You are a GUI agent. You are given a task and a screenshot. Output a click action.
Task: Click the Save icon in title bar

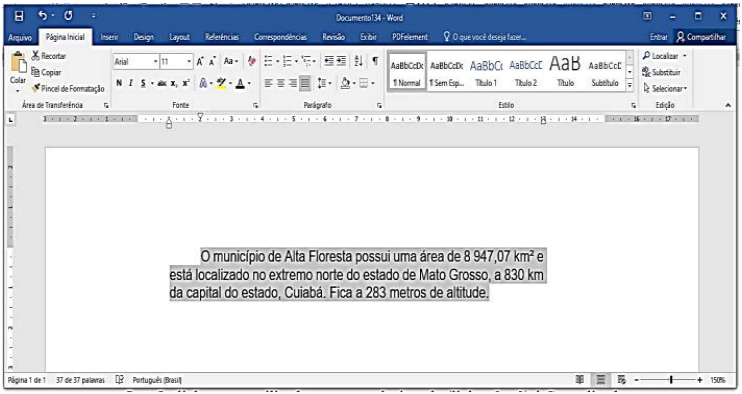click(18, 17)
